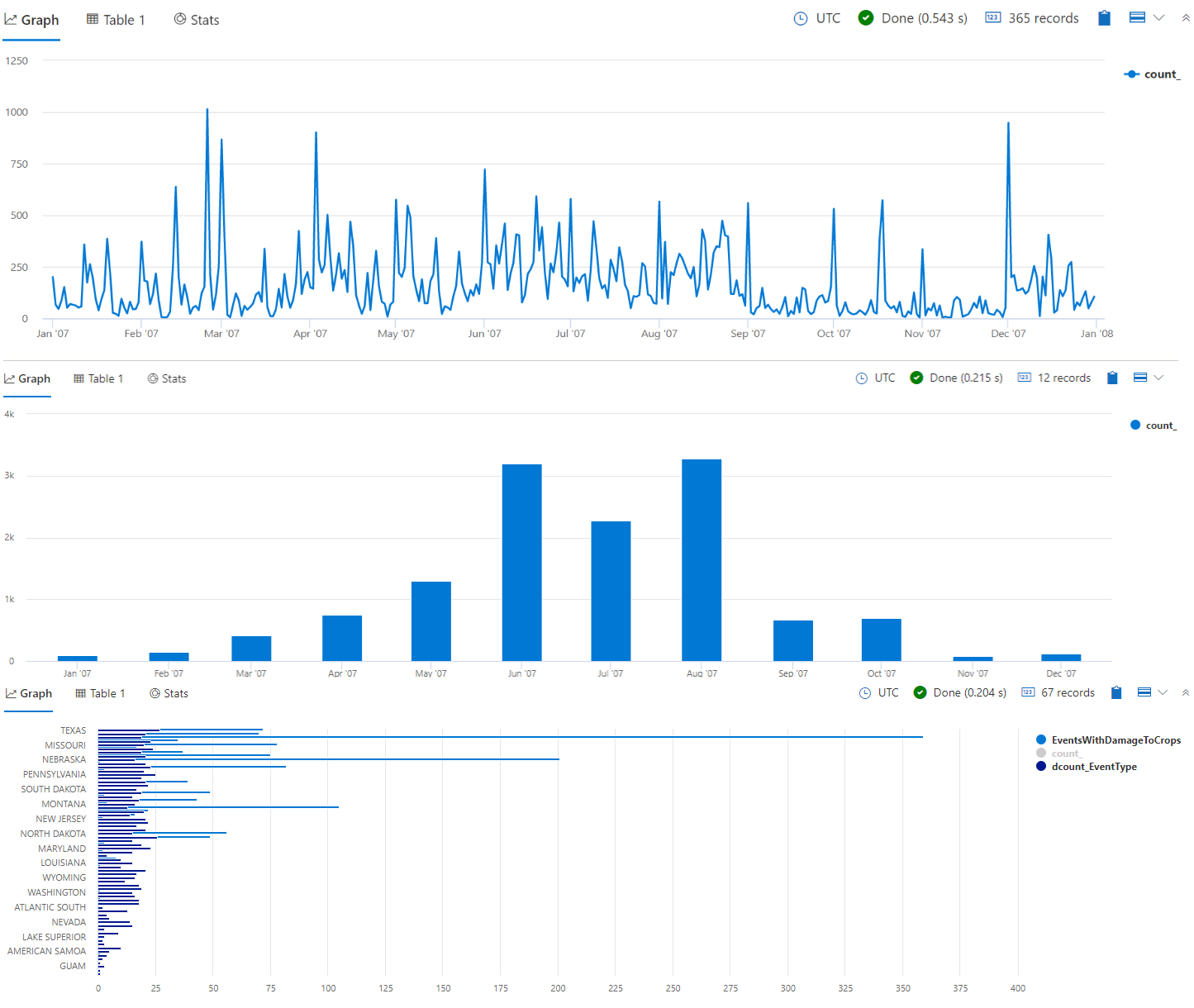Click the Jul '07 bar in bar chart
This screenshot has width=1194, height=1008.
tap(611, 592)
